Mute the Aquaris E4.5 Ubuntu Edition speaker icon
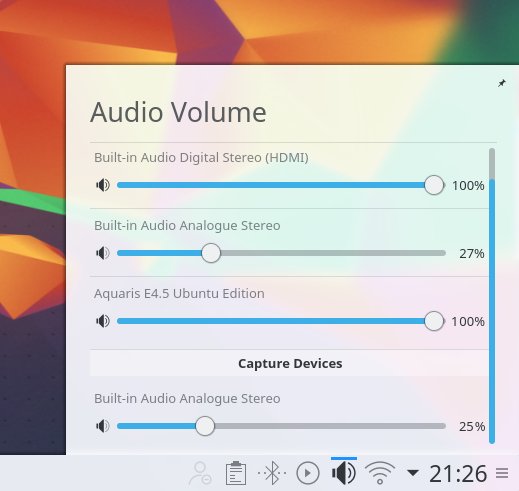519x491 pixels. click(103, 321)
